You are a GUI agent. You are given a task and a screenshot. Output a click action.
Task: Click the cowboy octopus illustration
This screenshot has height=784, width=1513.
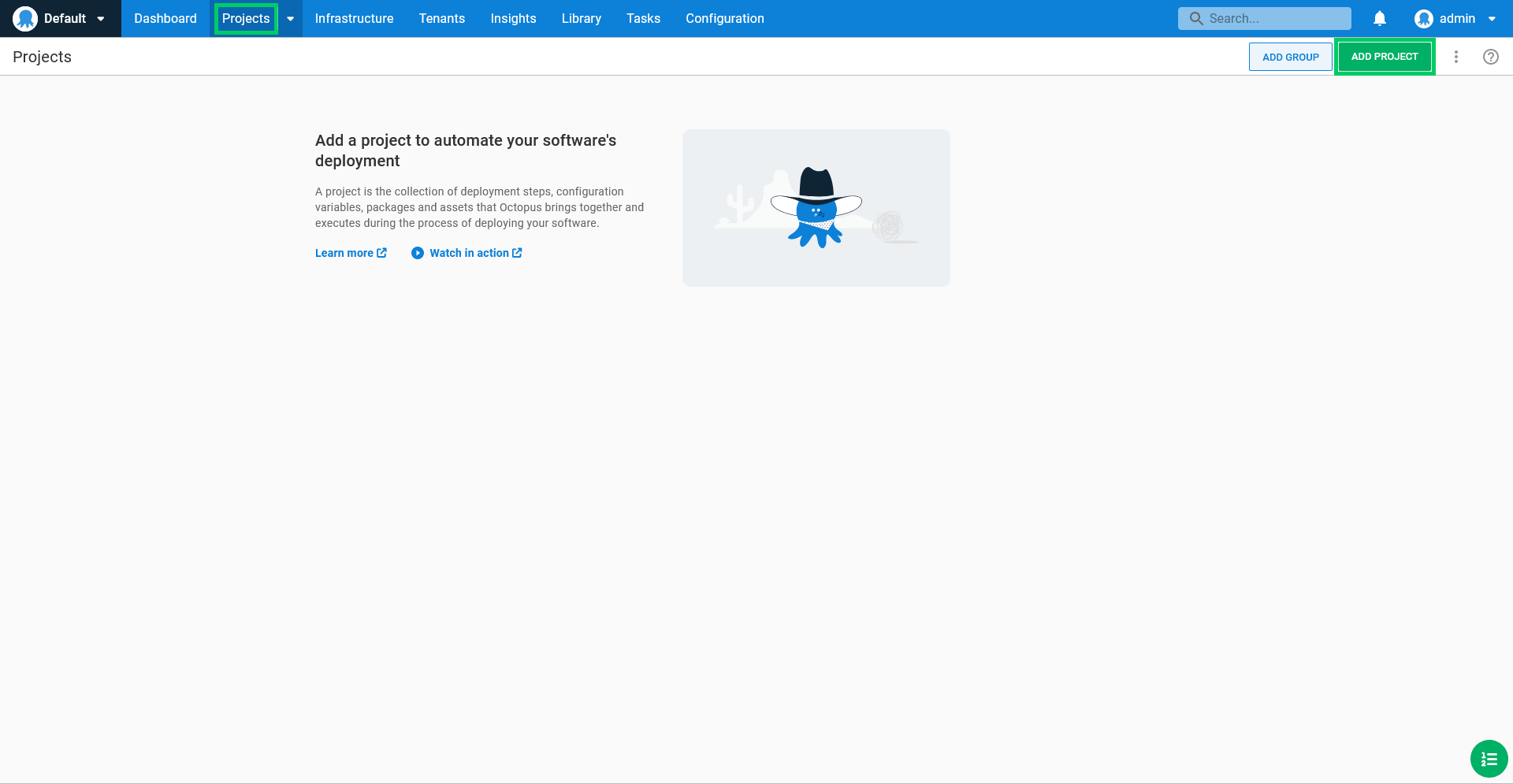pyautogui.click(x=816, y=208)
